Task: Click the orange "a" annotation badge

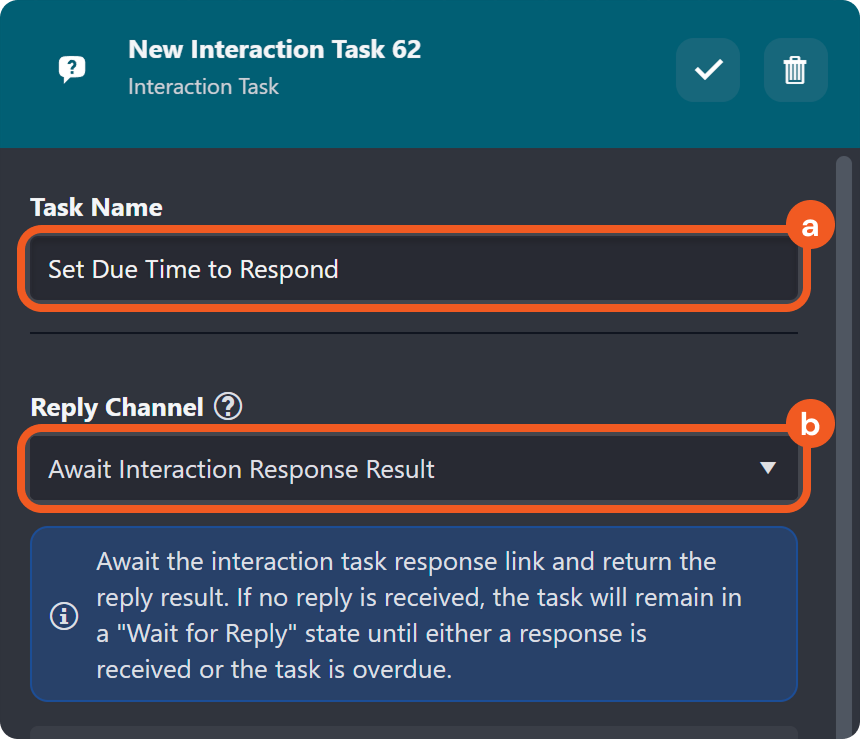Action: [x=810, y=226]
